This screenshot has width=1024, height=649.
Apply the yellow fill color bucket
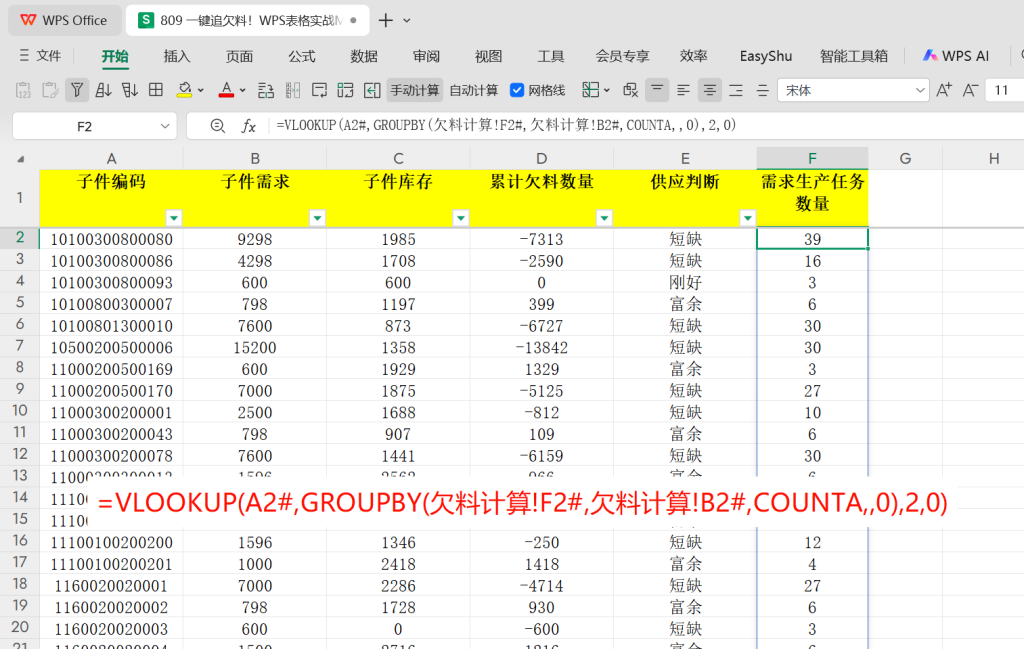tap(184, 90)
